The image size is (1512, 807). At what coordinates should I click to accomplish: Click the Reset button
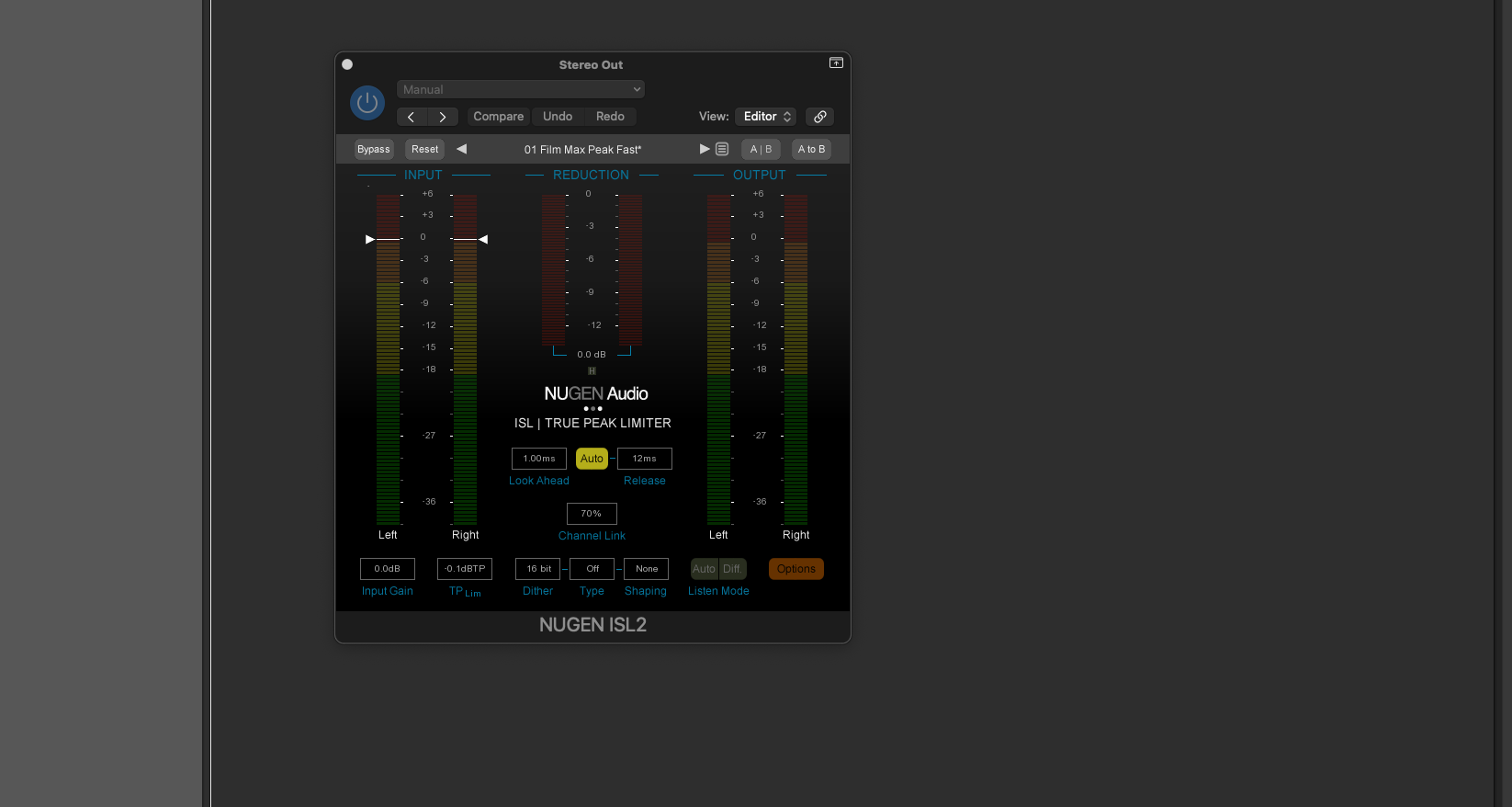tap(425, 149)
